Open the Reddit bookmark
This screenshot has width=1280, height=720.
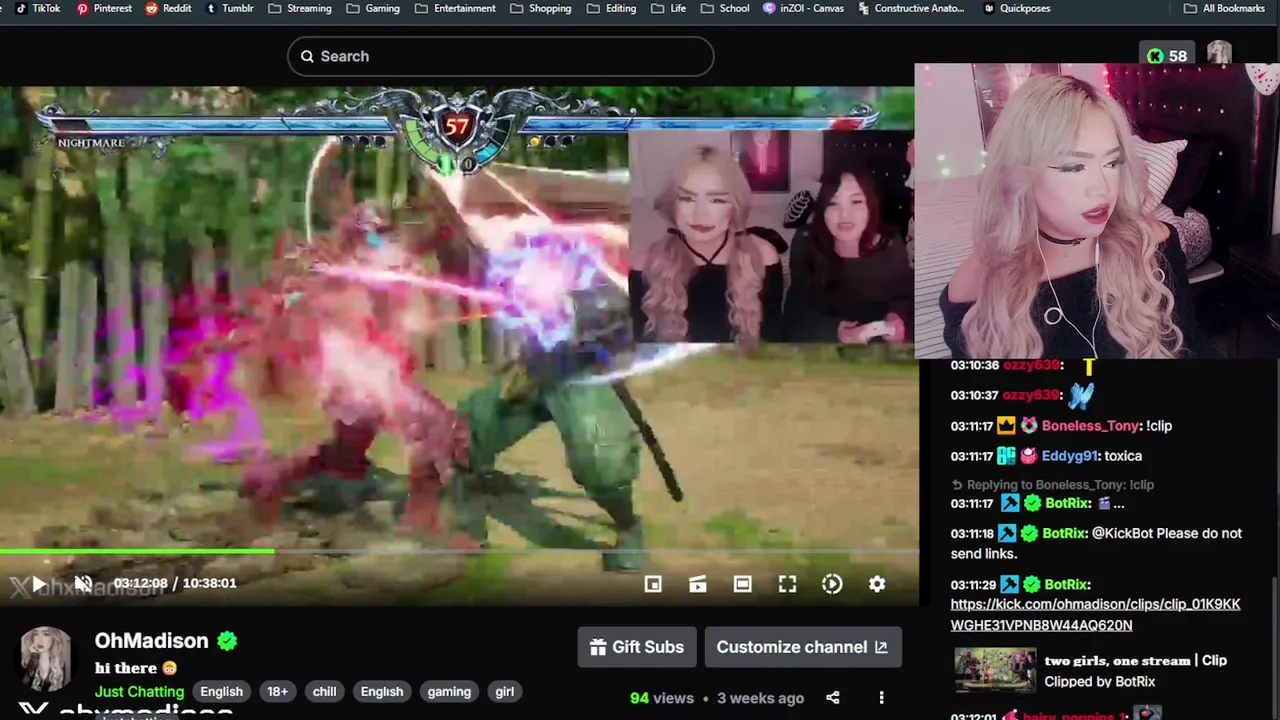coord(168,8)
